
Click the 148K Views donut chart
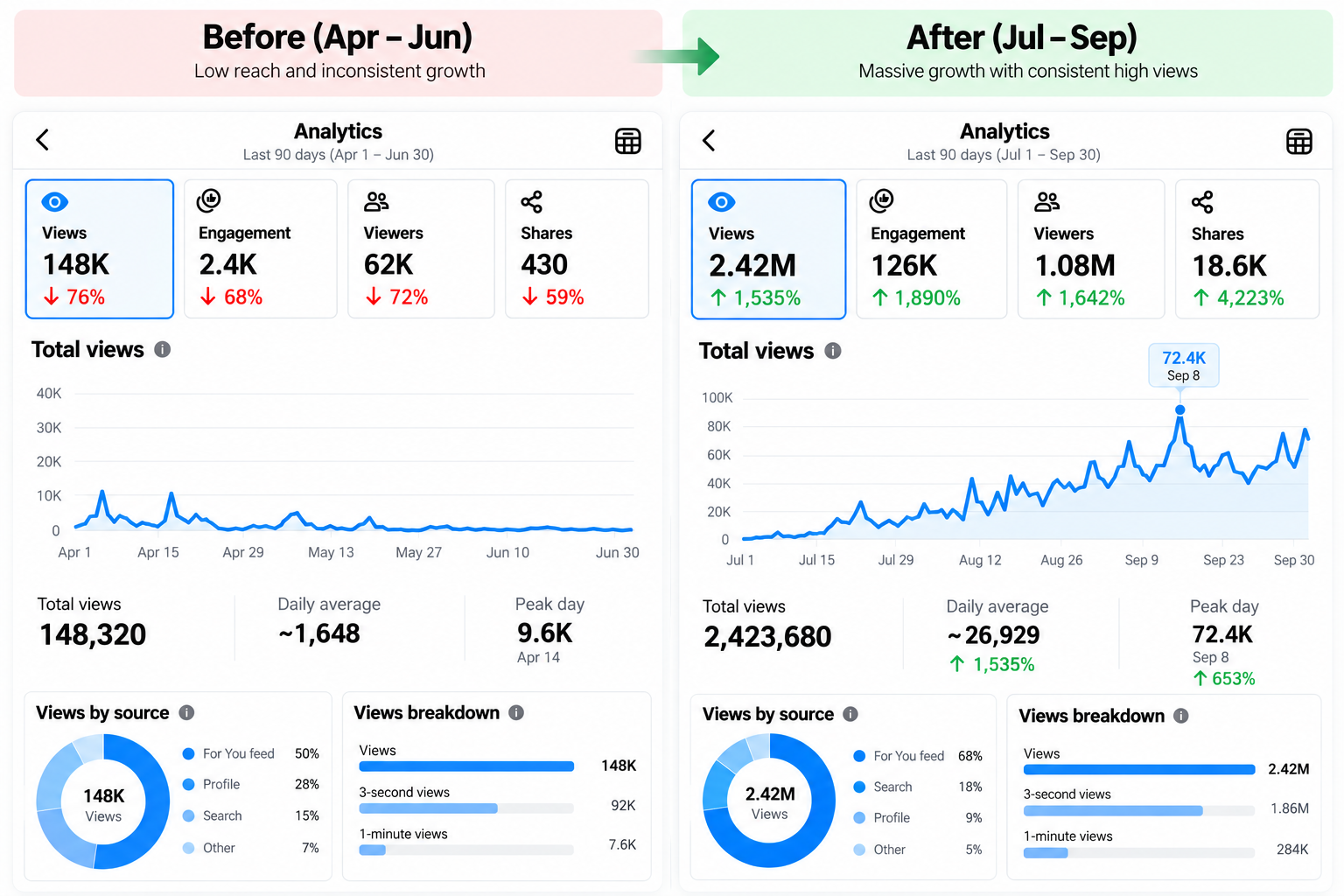coord(103,801)
